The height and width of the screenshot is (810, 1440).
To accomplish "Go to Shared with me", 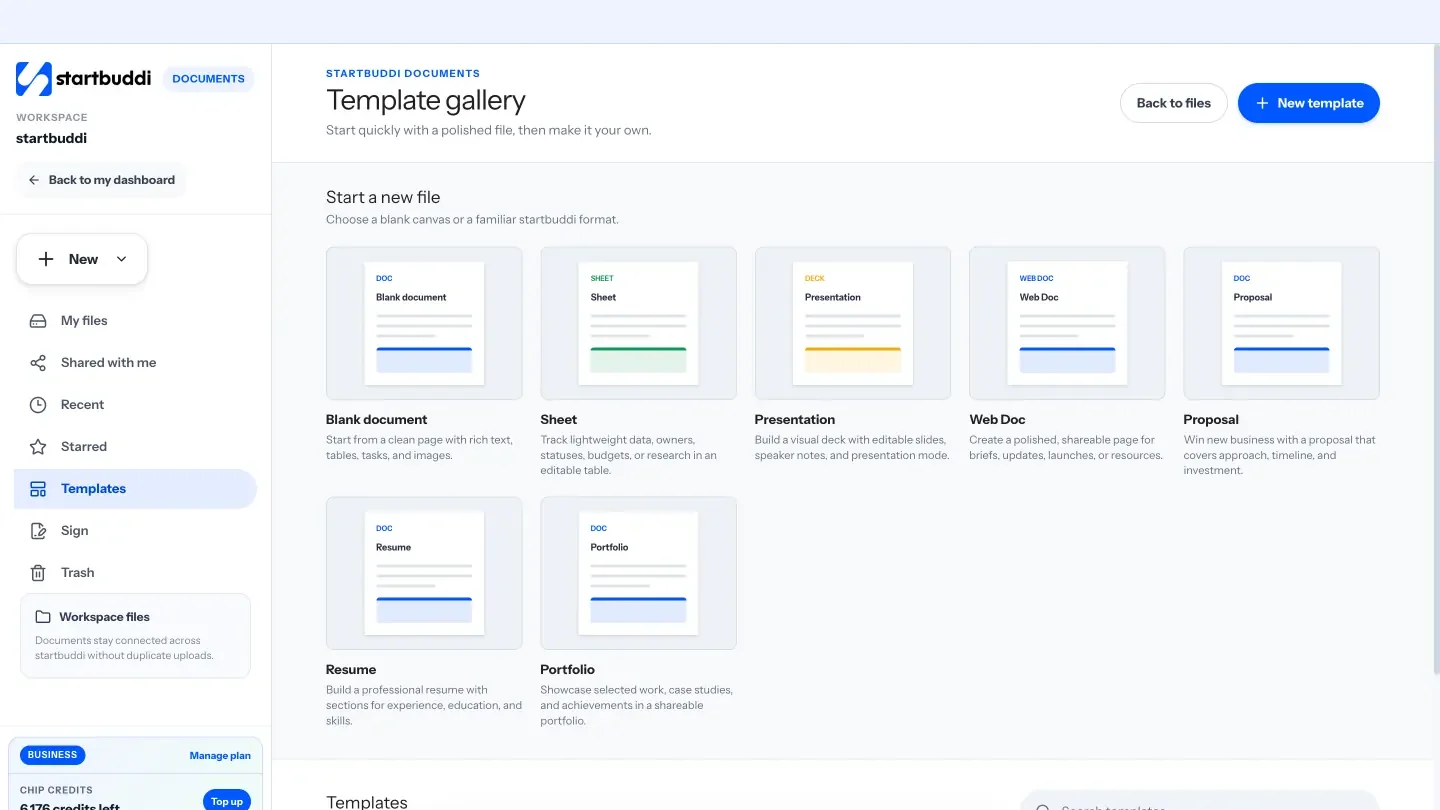I will tap(136, 363).
